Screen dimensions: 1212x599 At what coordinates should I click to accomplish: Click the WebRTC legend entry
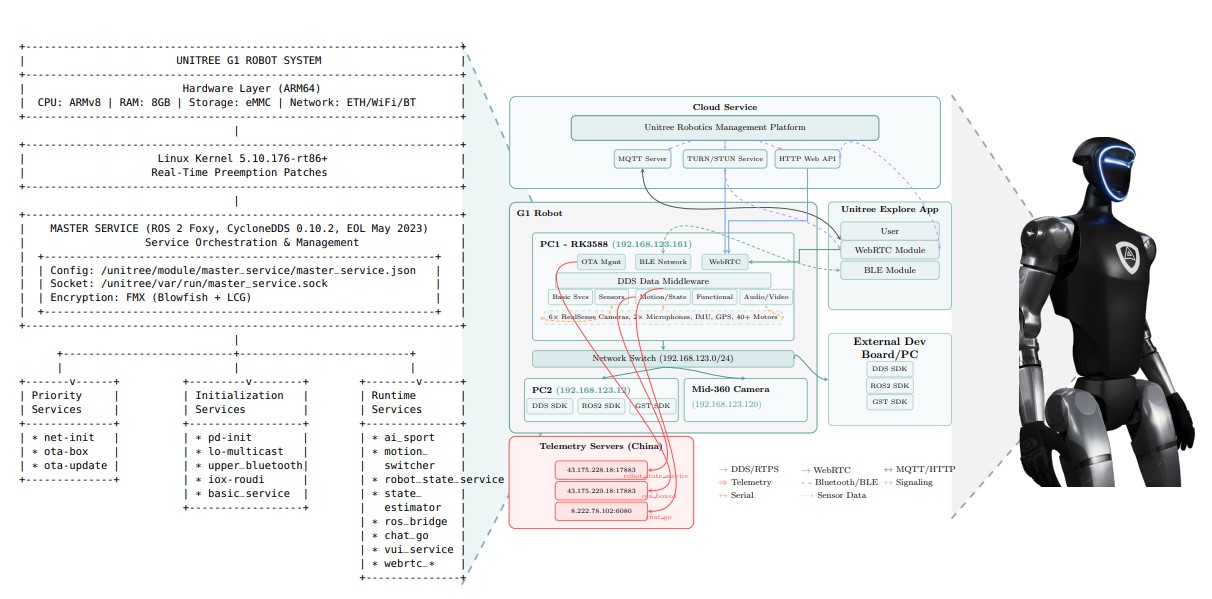[826, 468]
